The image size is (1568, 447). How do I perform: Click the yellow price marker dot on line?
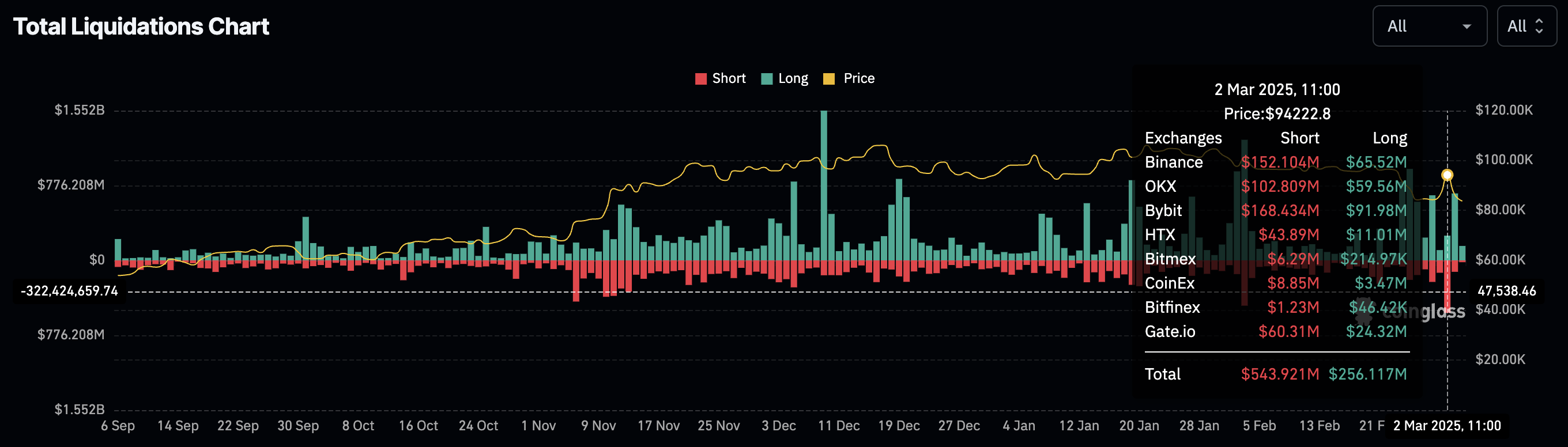pos(1447,175)
